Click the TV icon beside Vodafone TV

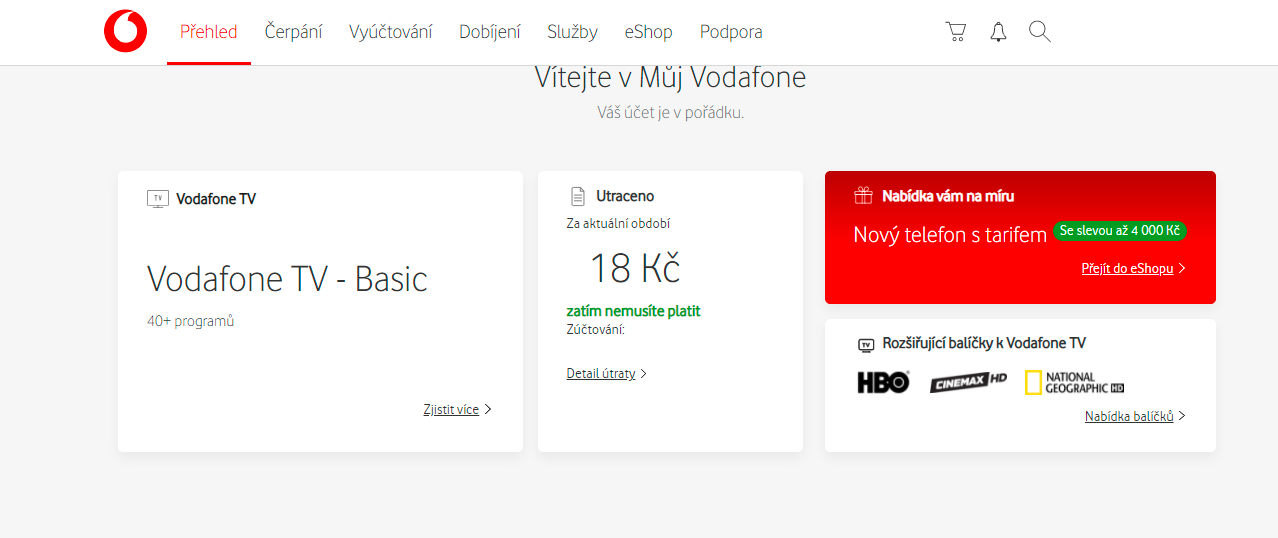pos(158,198)
